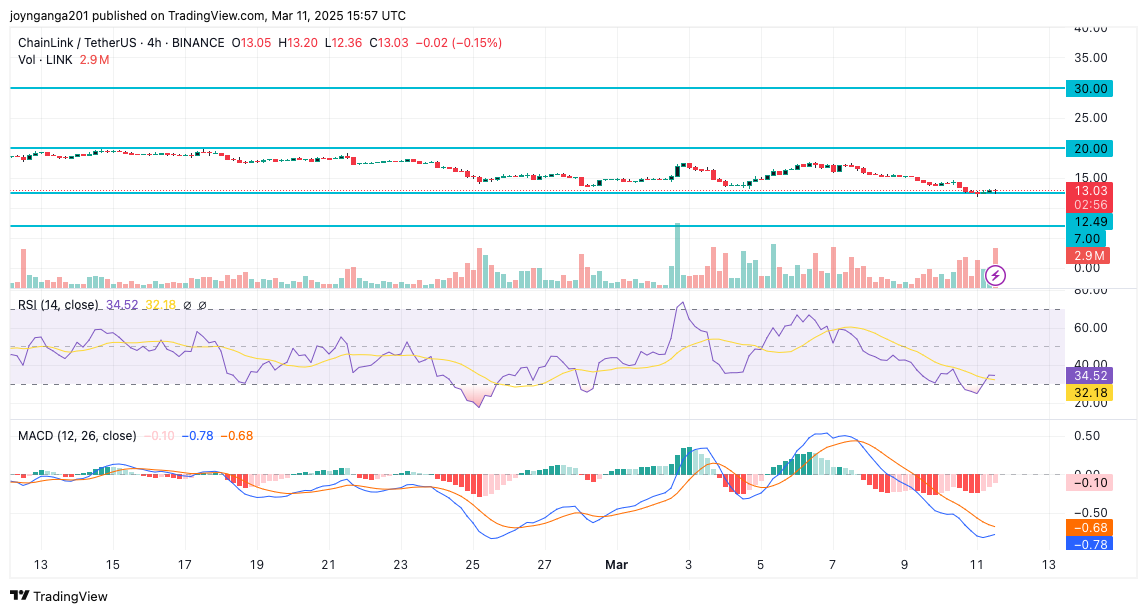Click the pink −0.10 MACD legend value
The width and height of the screenshot is (1147, 613).
point(158,436)
